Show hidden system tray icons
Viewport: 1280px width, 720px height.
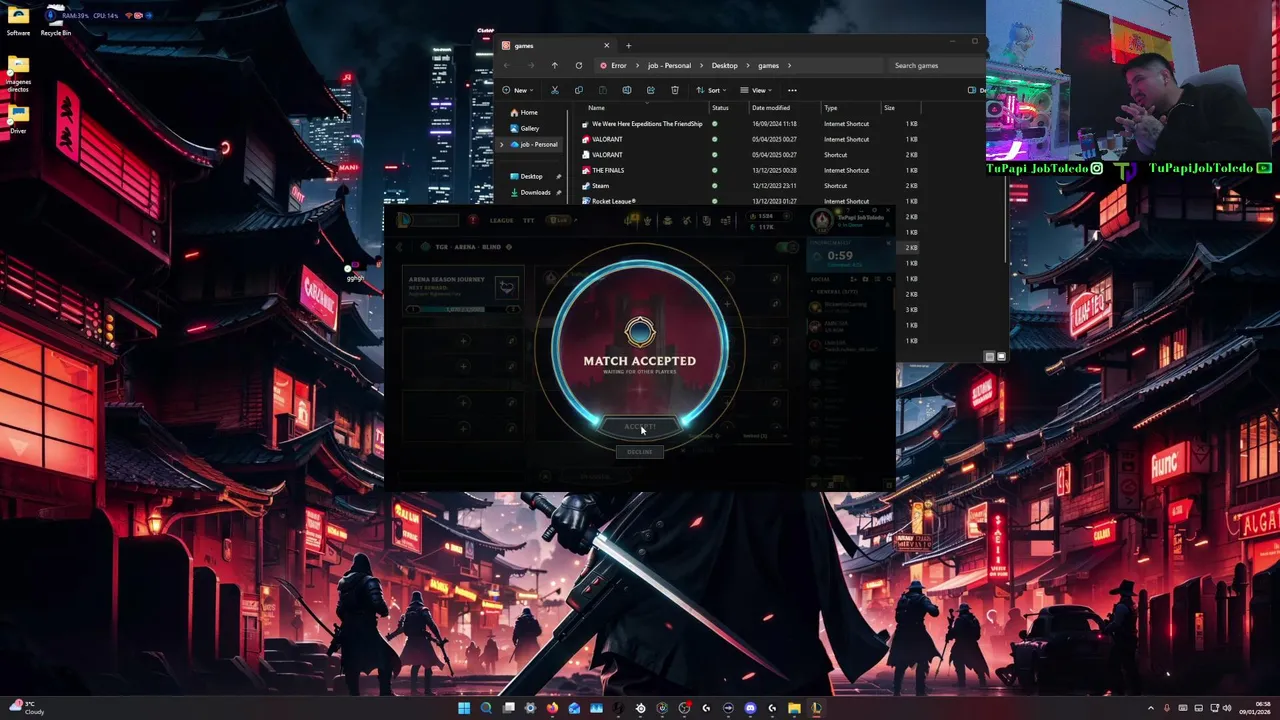(x=1150, y=708)
